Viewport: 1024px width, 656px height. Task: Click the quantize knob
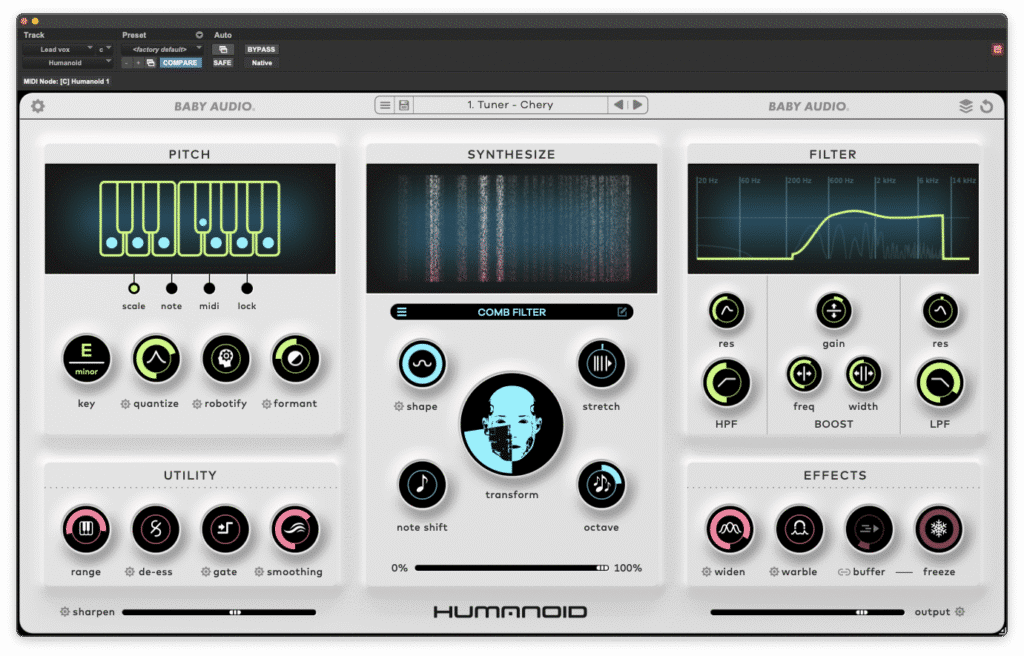click(156, 359)
